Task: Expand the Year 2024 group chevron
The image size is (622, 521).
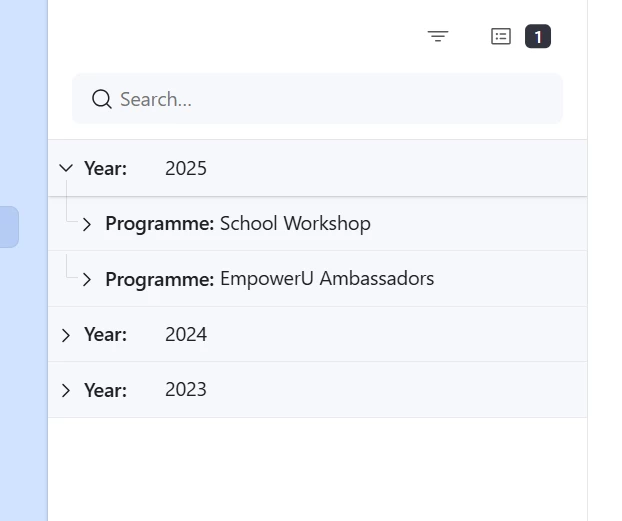Action: coord(66,335)
